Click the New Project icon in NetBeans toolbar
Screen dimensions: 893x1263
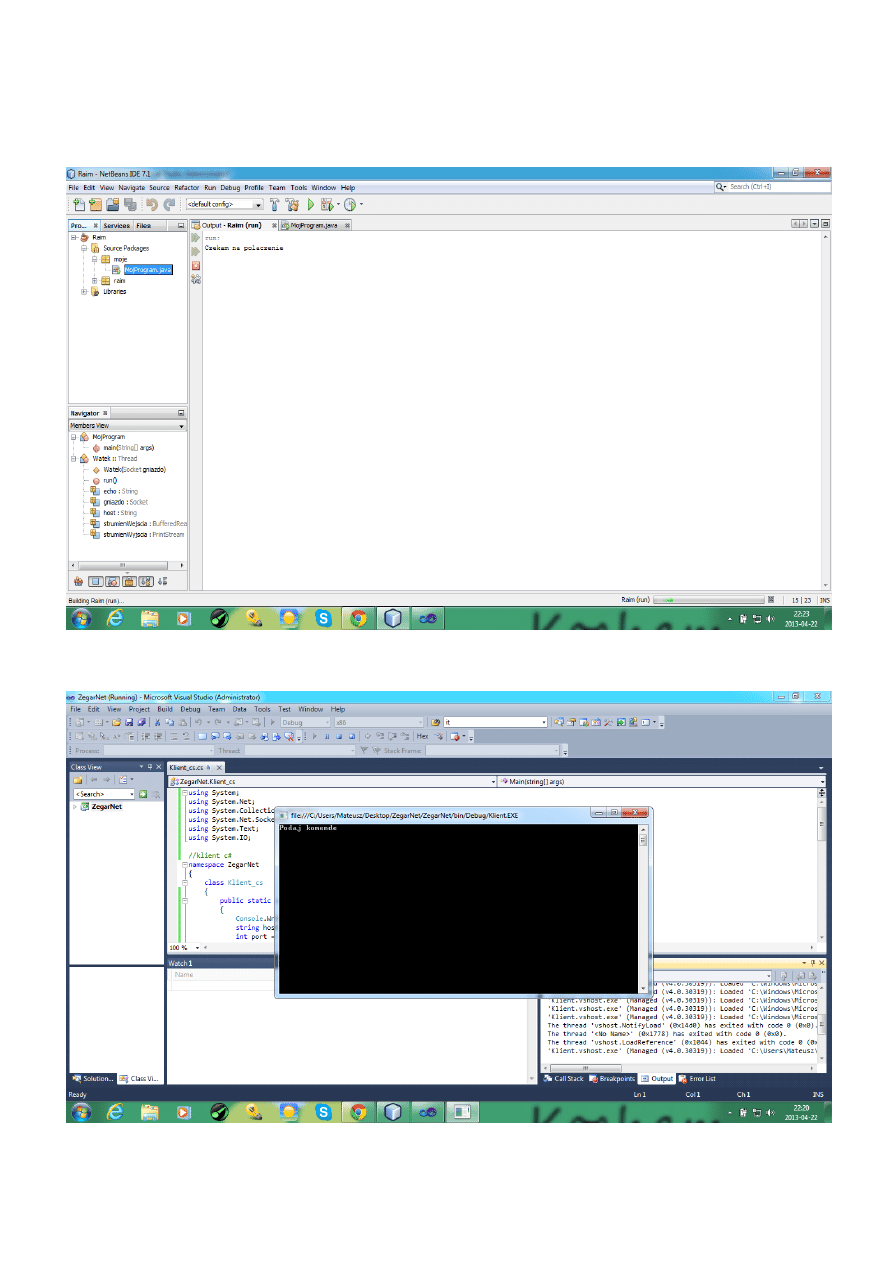(96, 204)
